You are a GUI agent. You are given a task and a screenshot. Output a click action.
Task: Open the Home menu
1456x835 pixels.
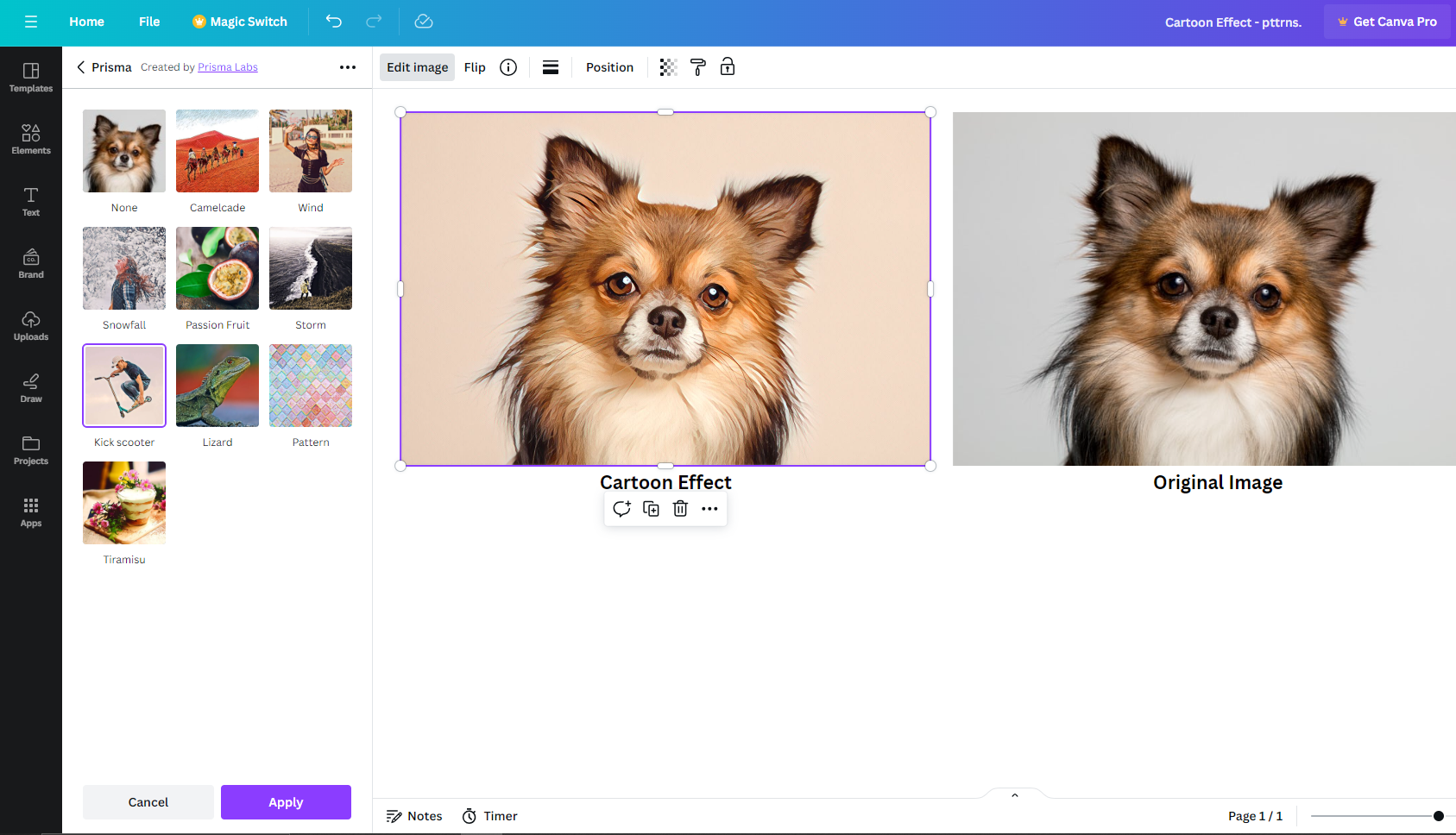86,22
